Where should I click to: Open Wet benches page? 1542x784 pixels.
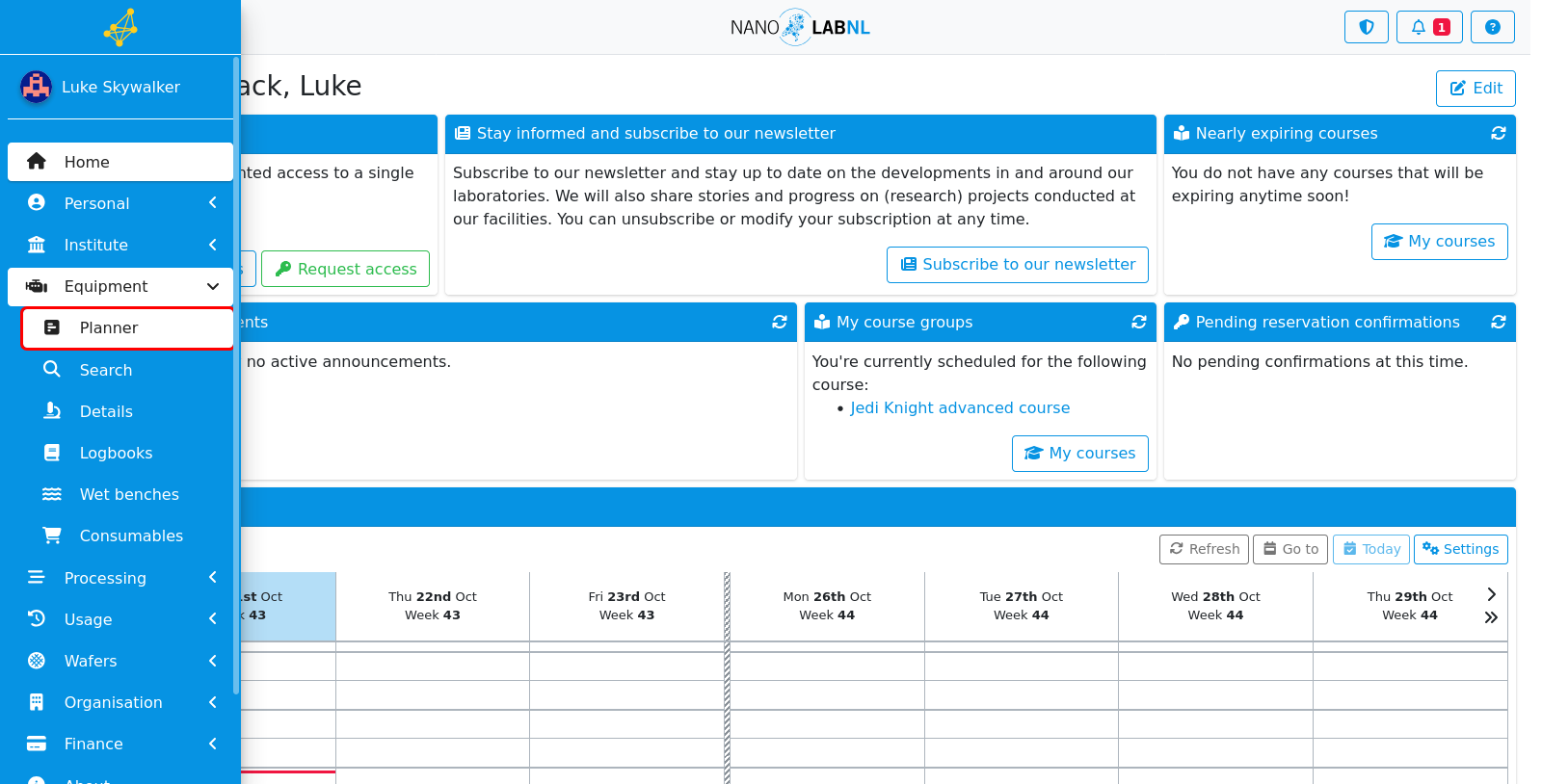128,494
